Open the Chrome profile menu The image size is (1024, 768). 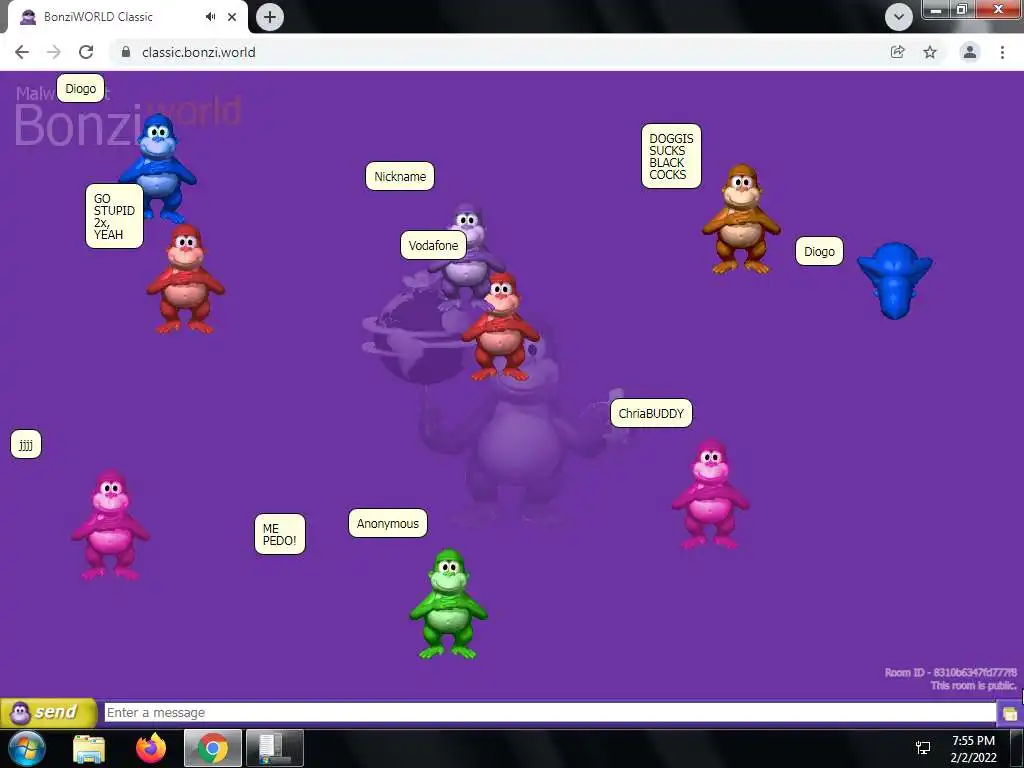(970, 52)
